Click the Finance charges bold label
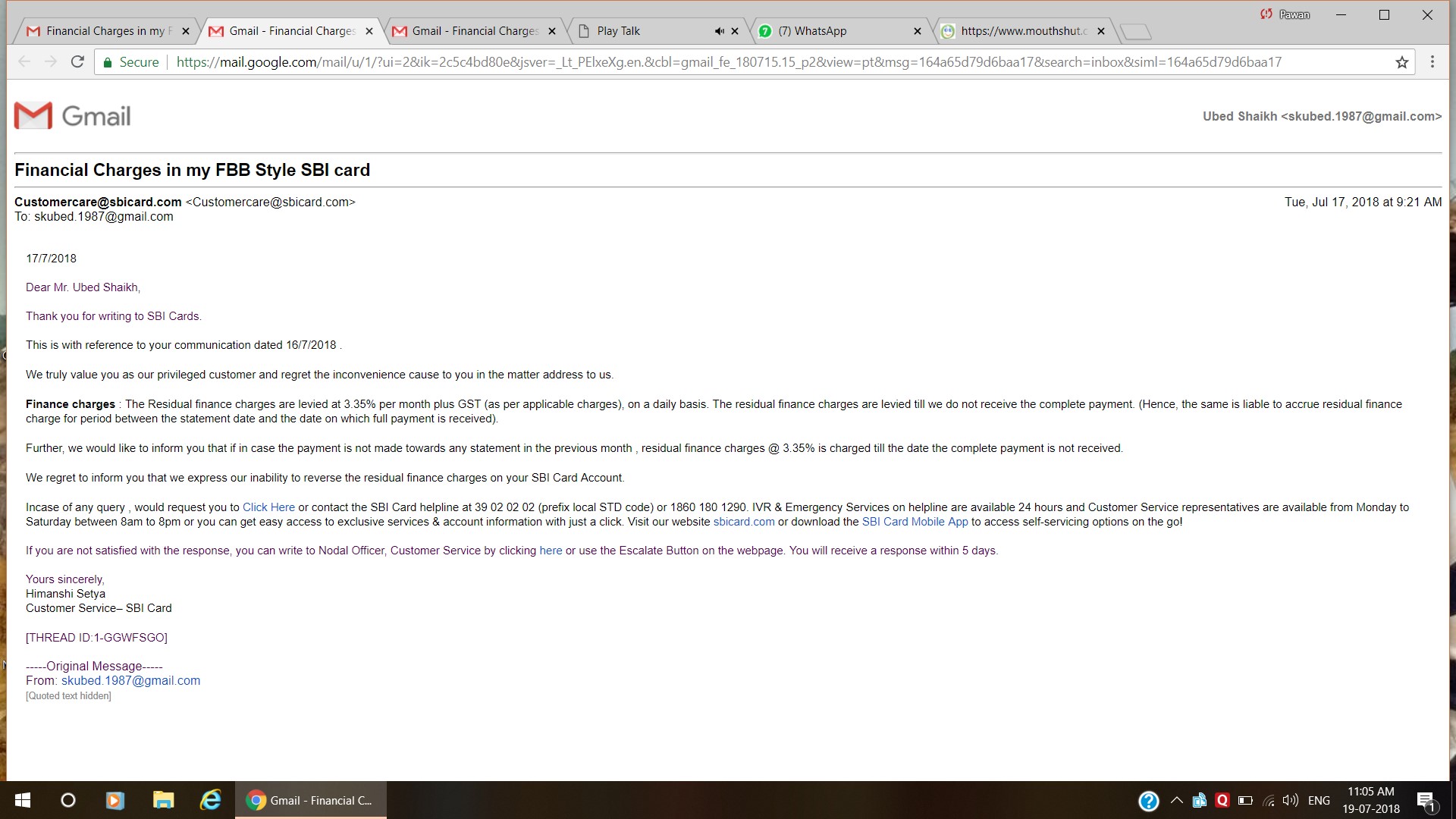1456x819 pixels. [x=71, y=404]
